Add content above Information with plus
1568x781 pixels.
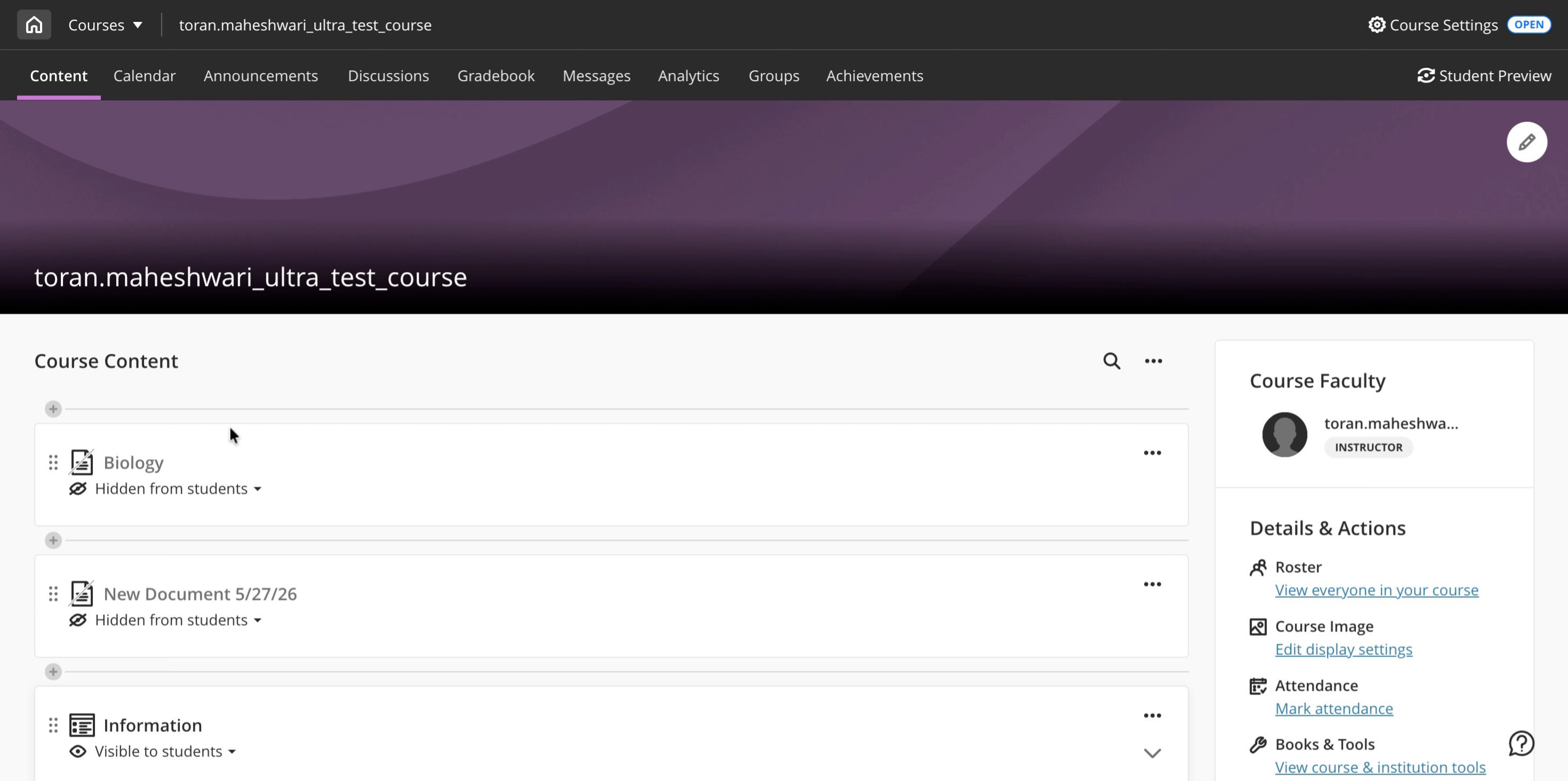tap(53, 672)
